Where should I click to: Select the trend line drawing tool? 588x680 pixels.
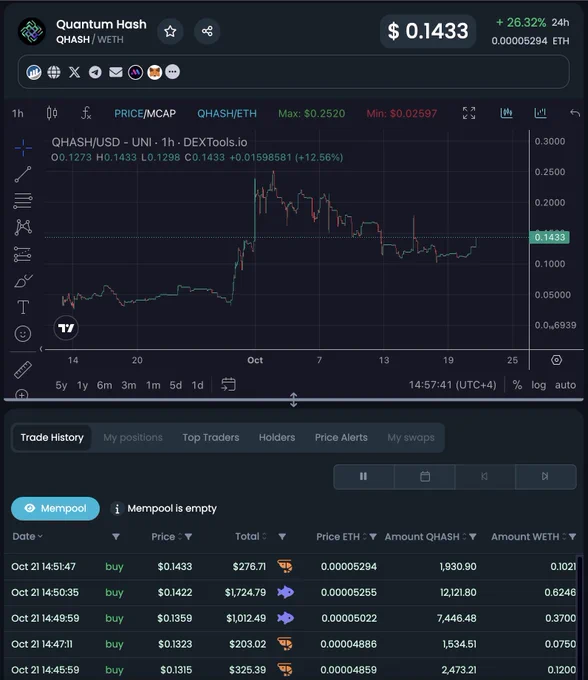pos(23,174)
